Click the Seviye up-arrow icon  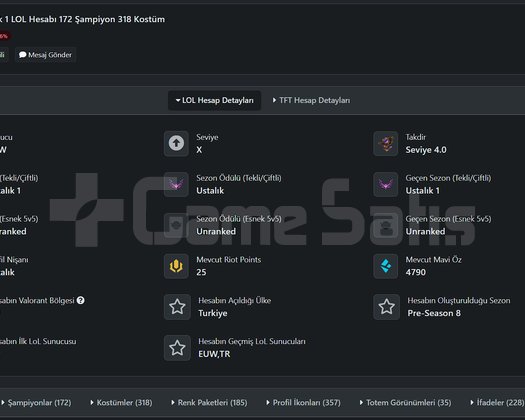pos(176,144)
